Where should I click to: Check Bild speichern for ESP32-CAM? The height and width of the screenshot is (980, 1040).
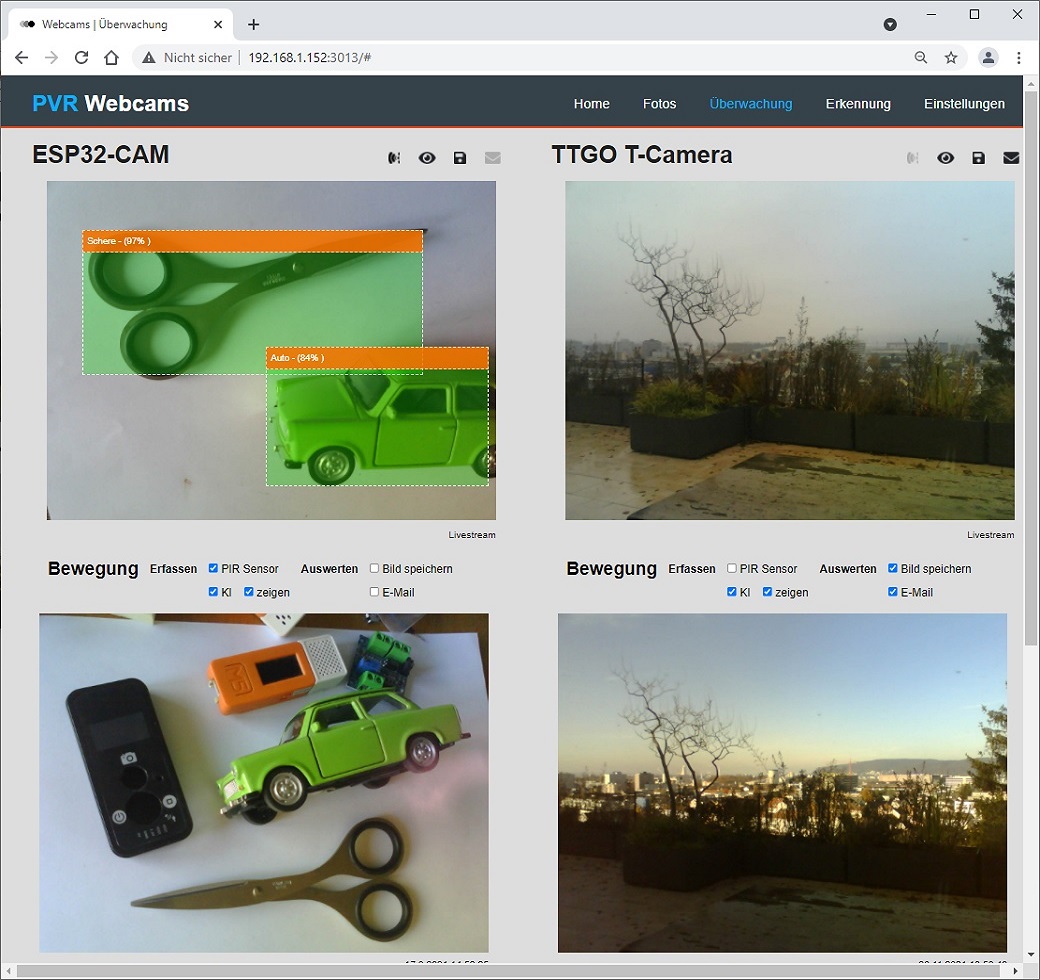pyautogui.click(x=374, y=568)
